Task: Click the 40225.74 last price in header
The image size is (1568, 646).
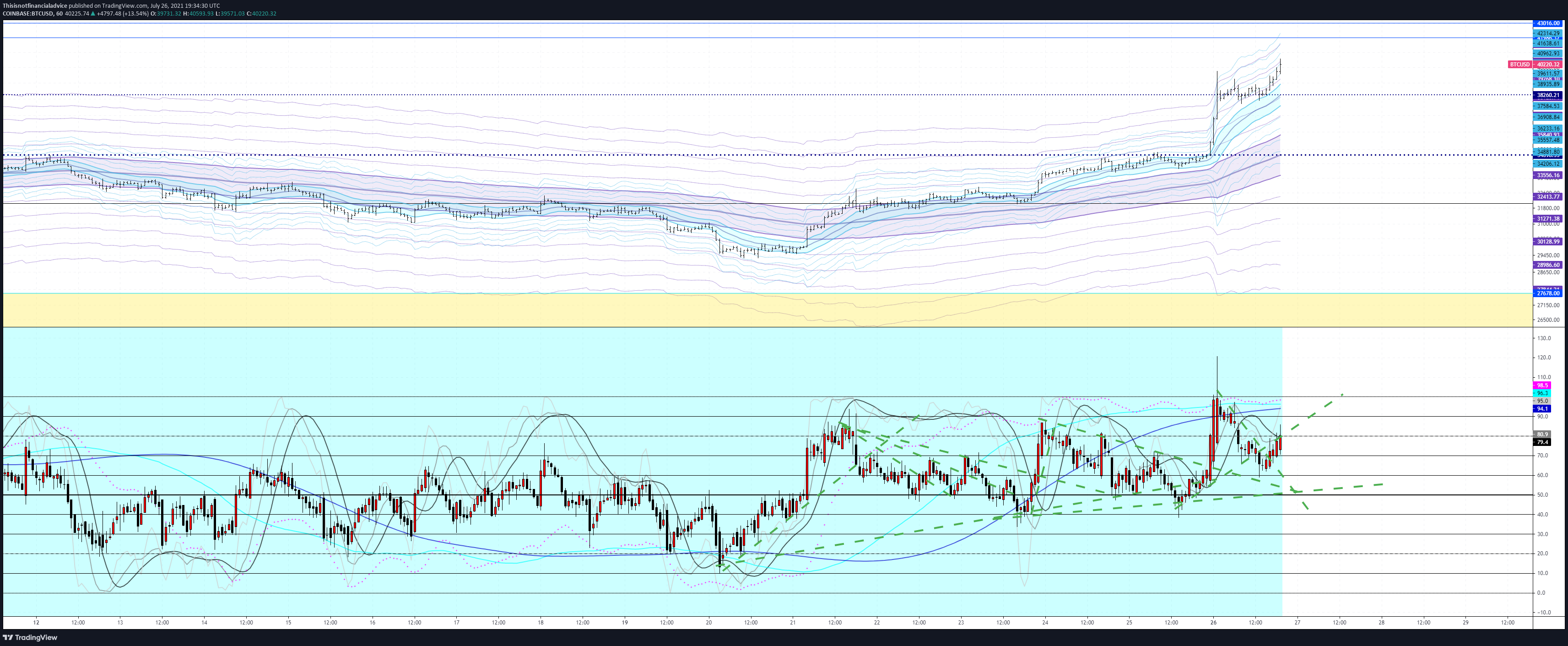Action: 77,13
